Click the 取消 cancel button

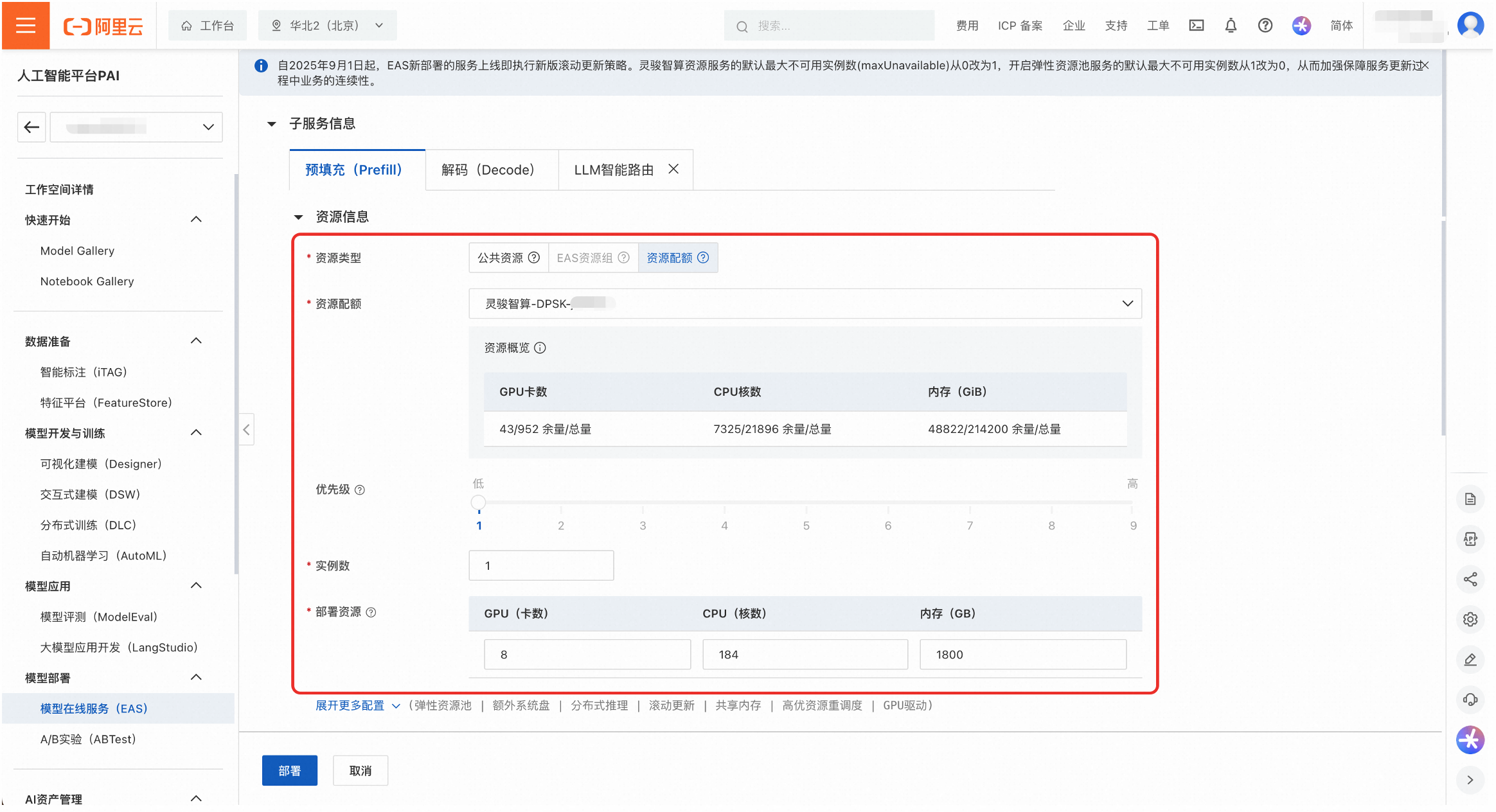(360, 770)
